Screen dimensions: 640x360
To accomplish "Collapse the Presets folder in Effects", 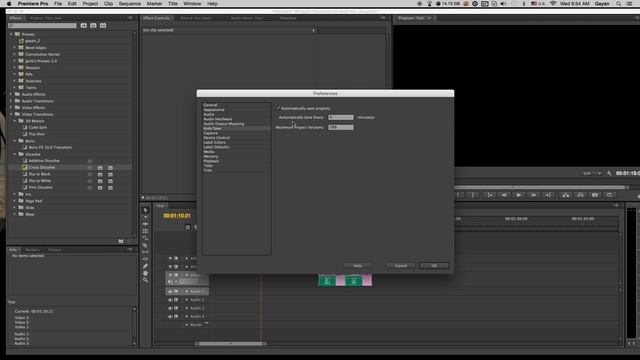I will pos(11,34).
